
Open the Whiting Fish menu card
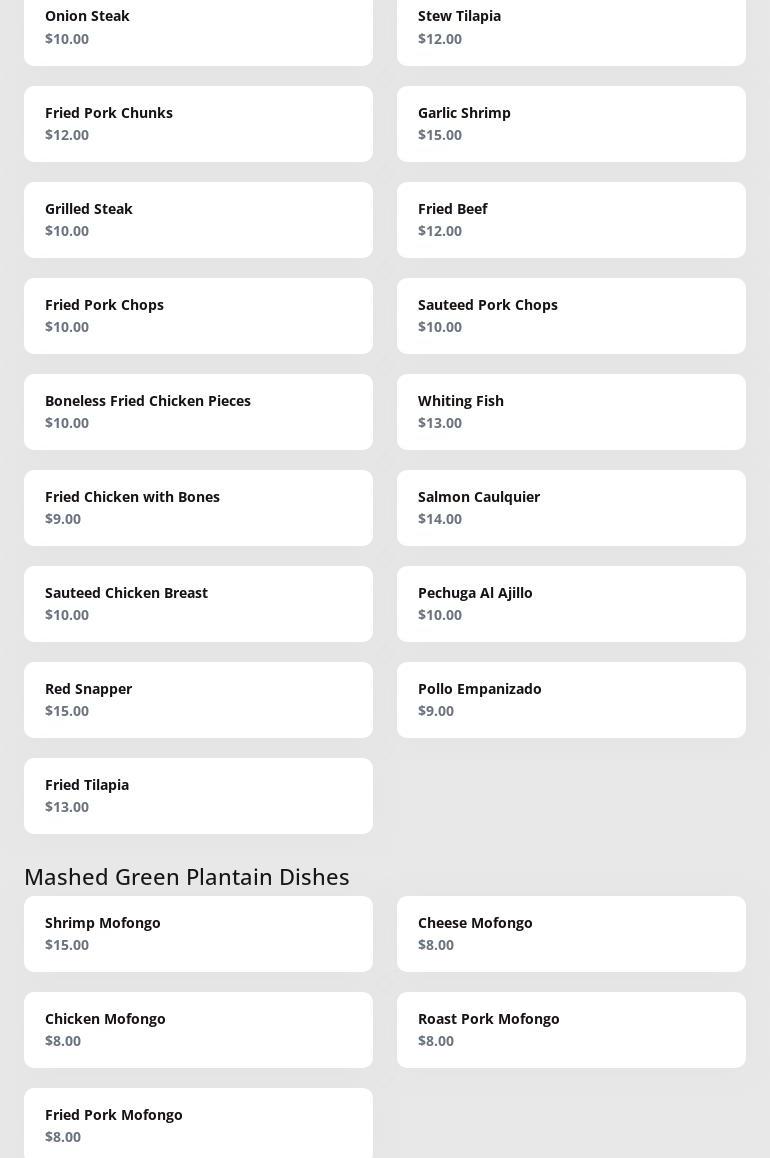(571, 412)
